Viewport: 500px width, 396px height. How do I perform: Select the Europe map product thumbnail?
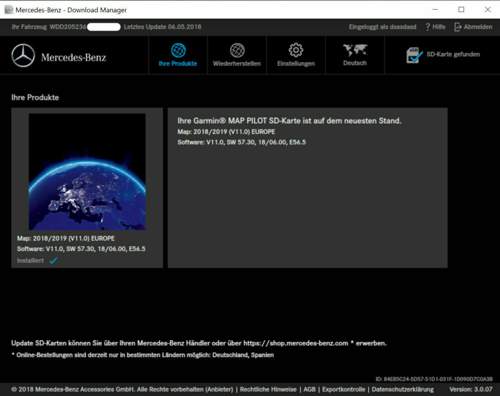click(x=87, y=172)
